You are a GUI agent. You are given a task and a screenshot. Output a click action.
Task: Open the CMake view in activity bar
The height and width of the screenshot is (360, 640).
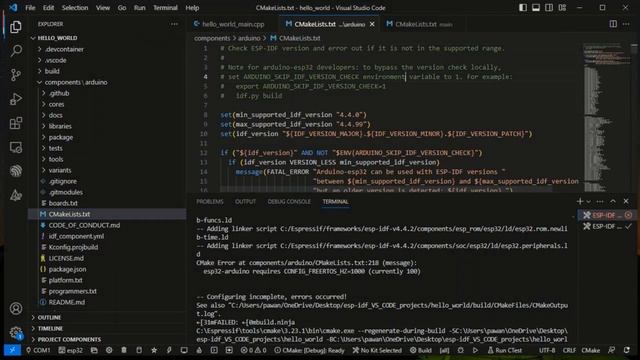coord(16,195)
